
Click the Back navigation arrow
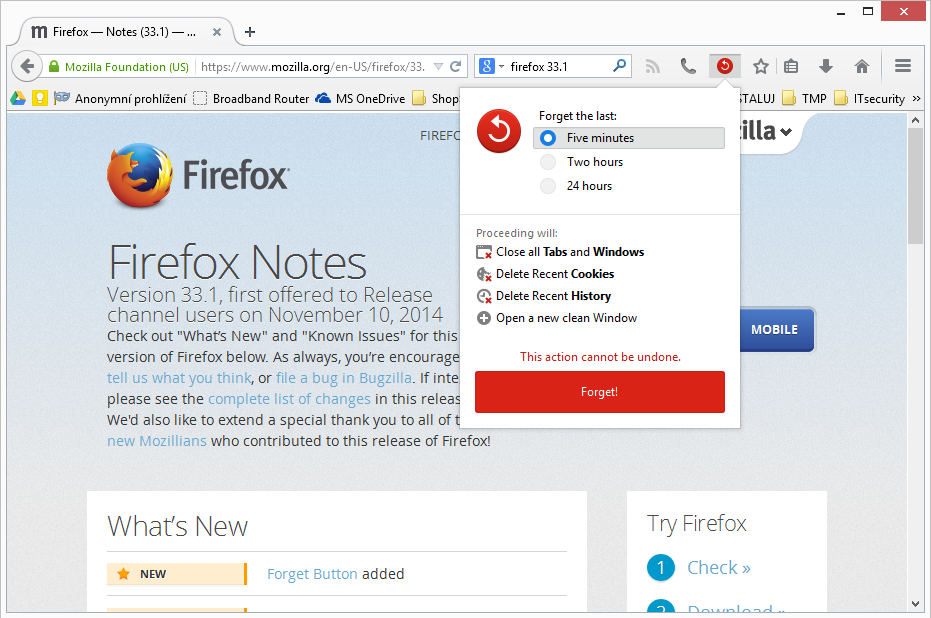pos(27,66)
